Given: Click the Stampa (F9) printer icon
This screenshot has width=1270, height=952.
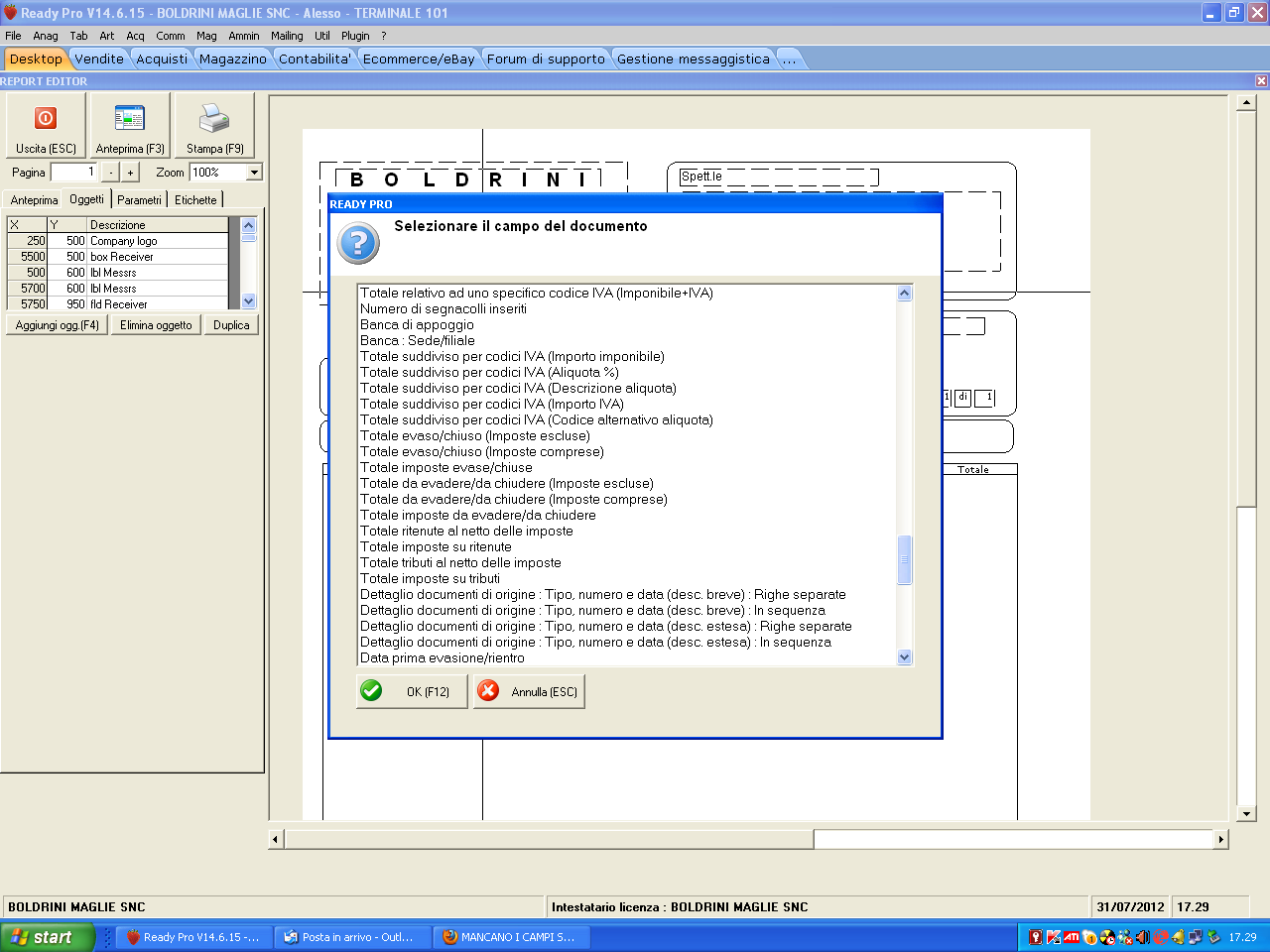Looking at the screenshot, I should tap(214, 124).
